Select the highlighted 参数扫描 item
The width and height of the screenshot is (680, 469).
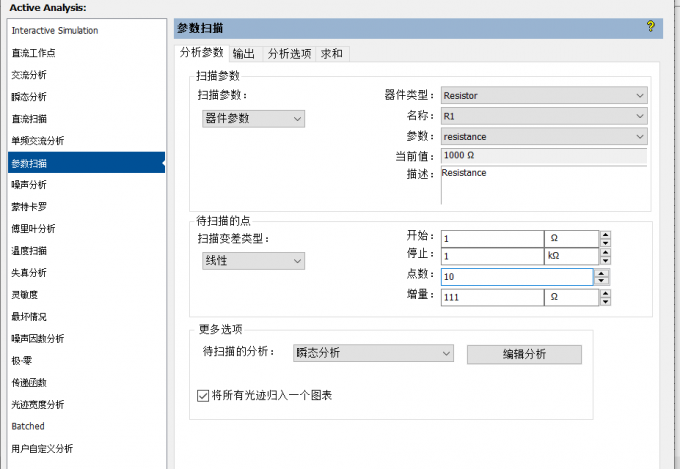(87, 163)
